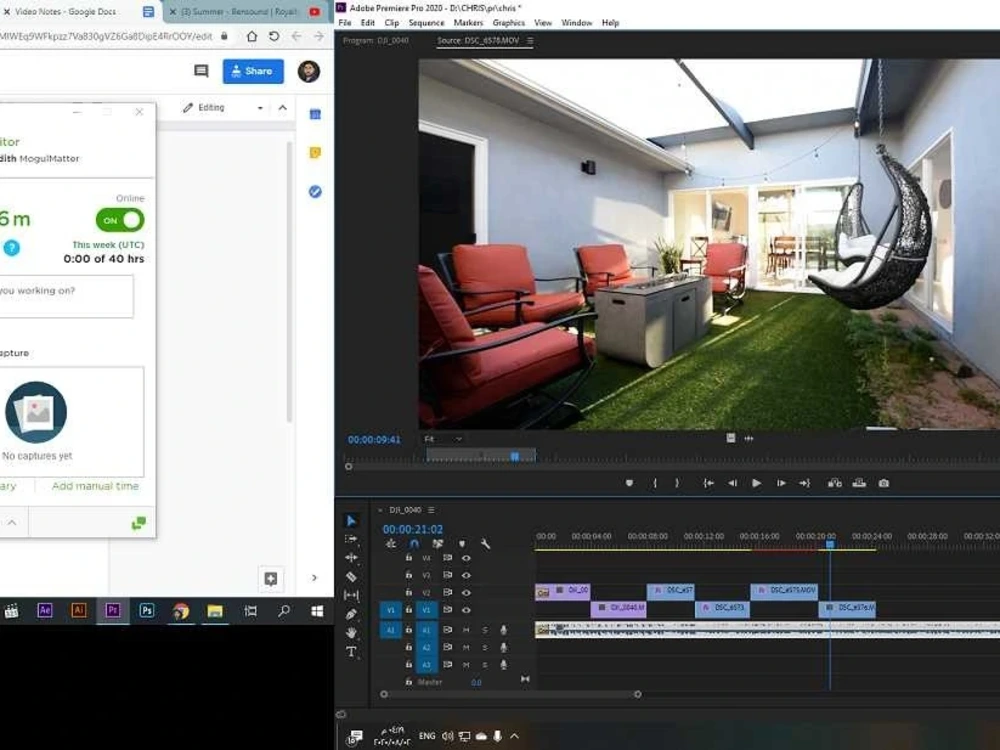Open Docs comment history icon

click(x=201, y=71)
